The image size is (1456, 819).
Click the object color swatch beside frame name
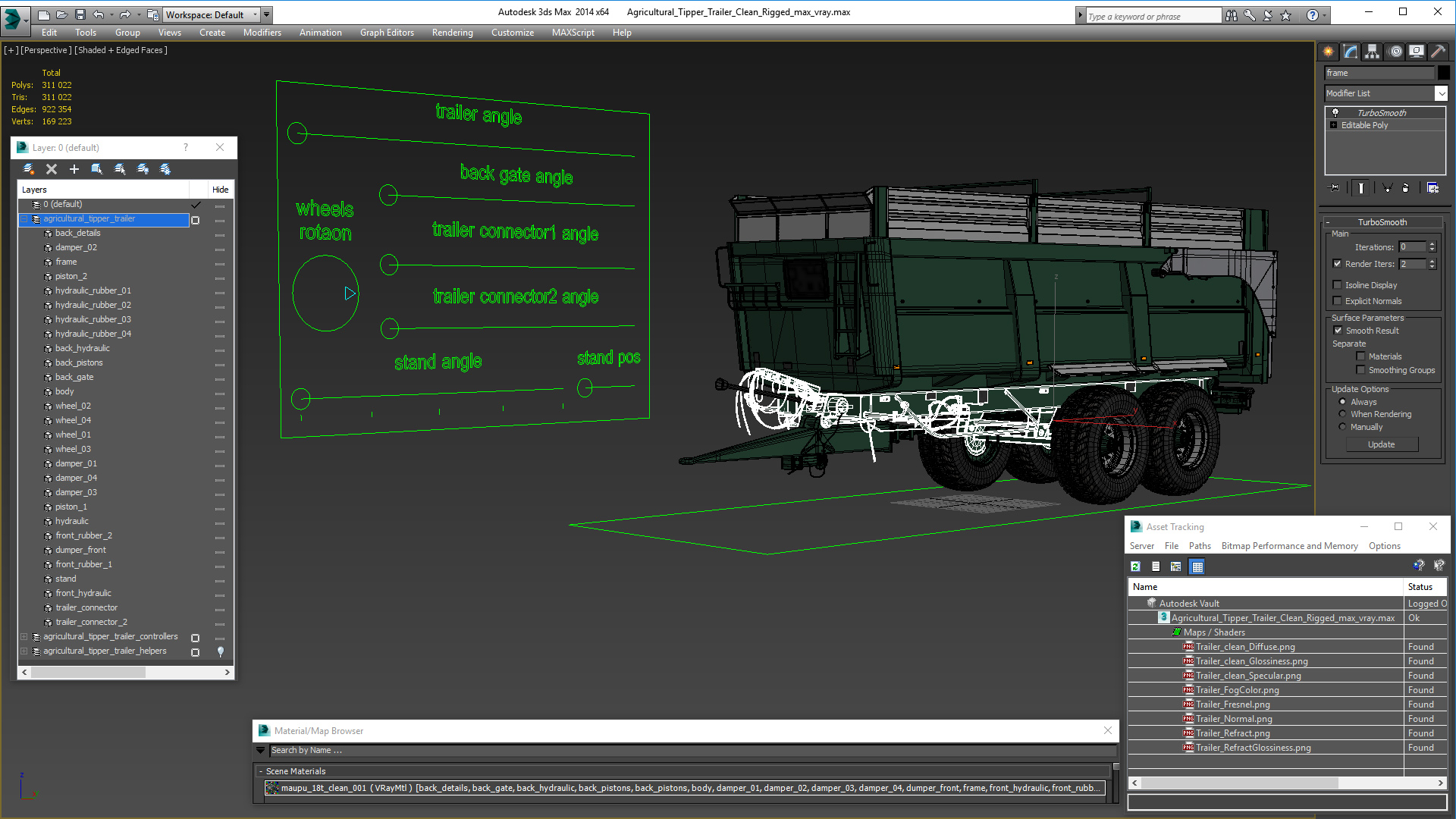click(1444, 73)
